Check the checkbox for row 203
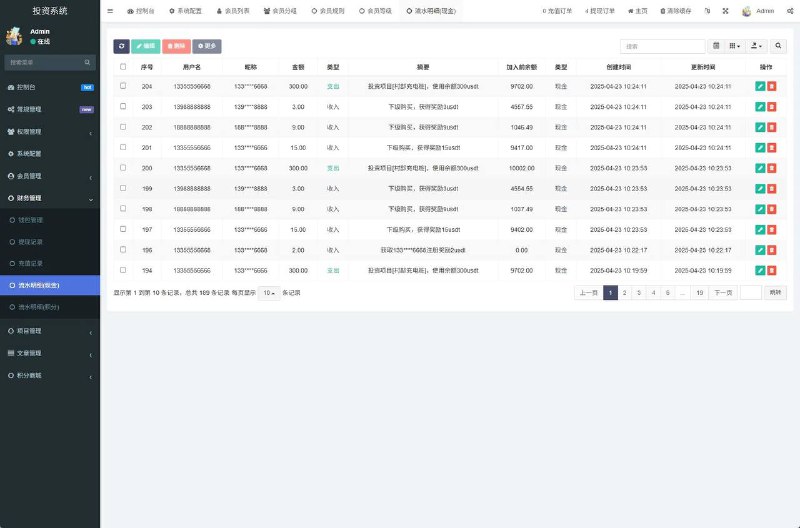Image resolution: width=800 pixels, height=528 pixels. (123, 106)
